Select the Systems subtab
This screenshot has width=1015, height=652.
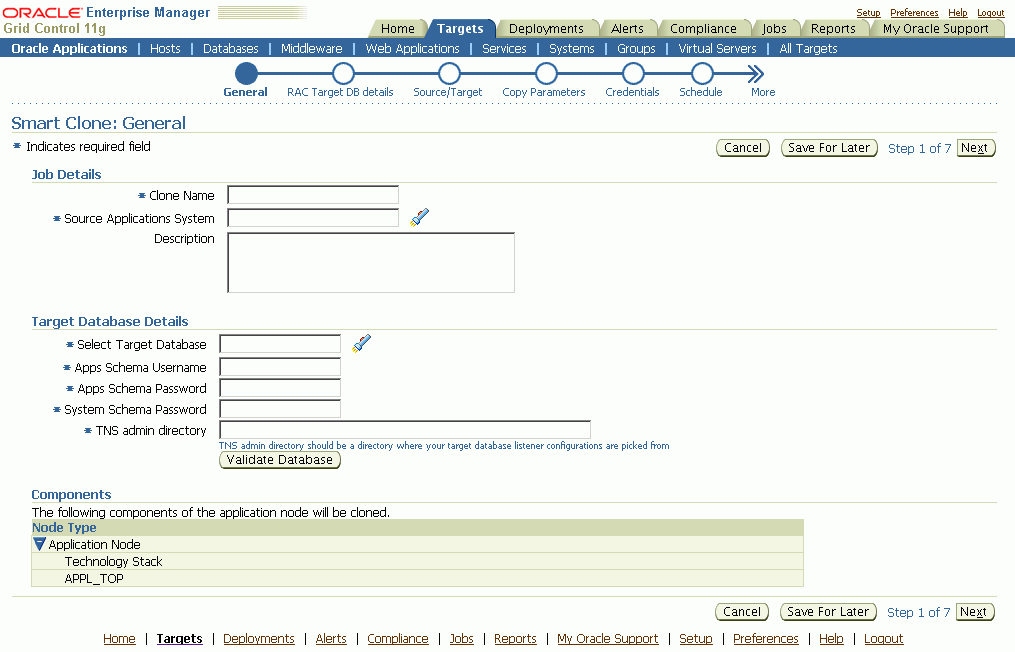(x=572, y=49)
